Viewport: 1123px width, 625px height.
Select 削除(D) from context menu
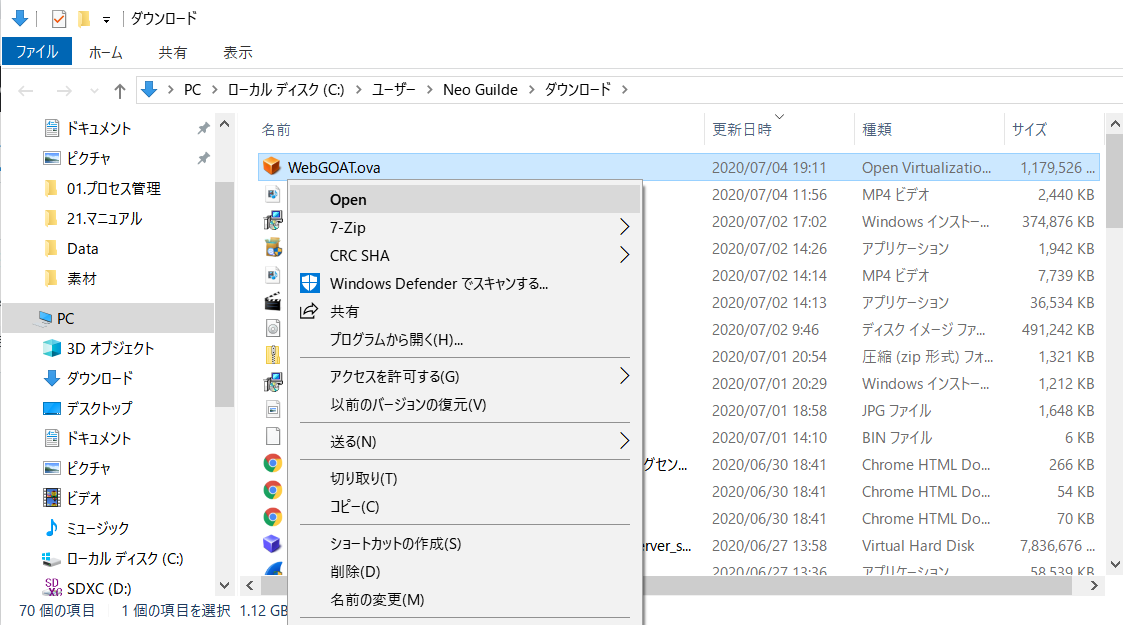coord(465,571)
